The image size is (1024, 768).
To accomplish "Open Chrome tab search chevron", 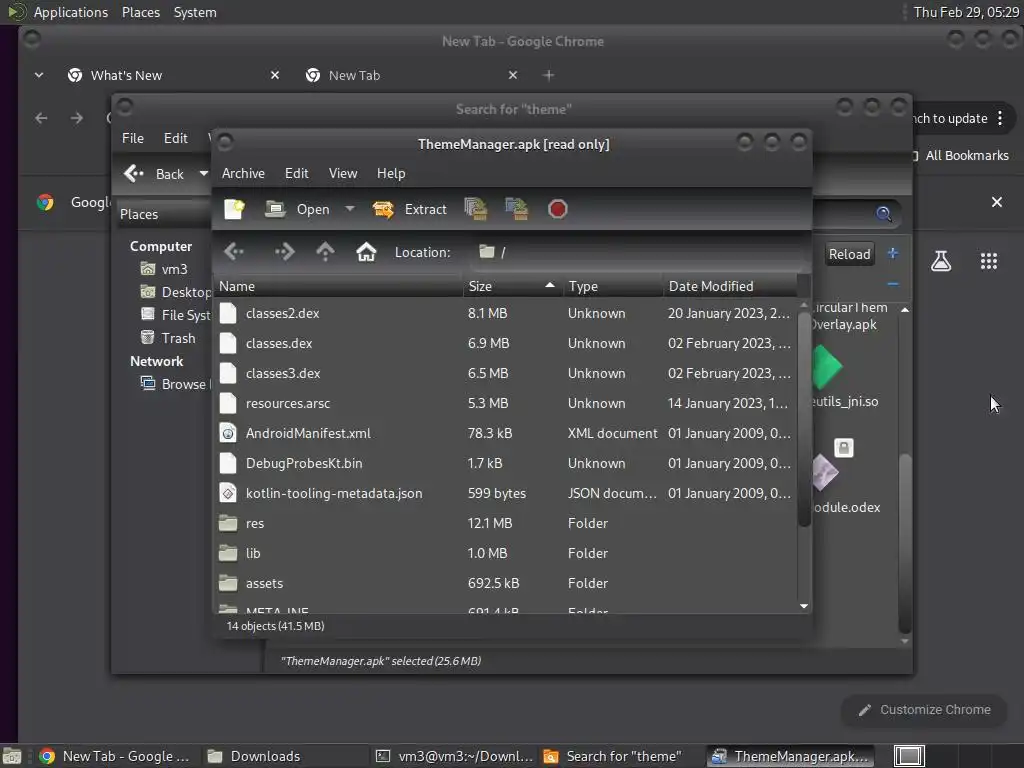I will [x=39, y=75].
